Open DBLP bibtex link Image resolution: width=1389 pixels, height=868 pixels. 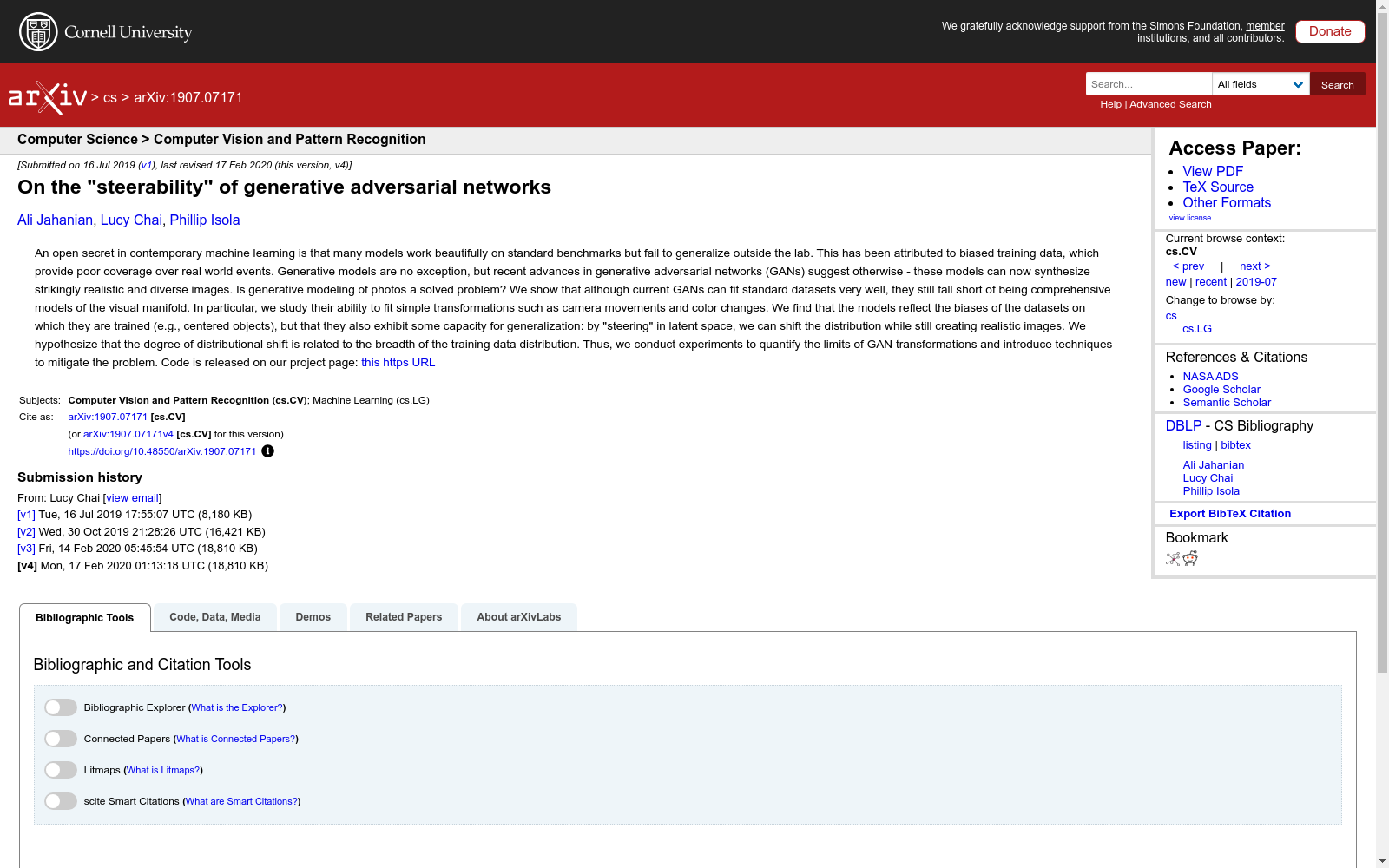coord(1235,445)
